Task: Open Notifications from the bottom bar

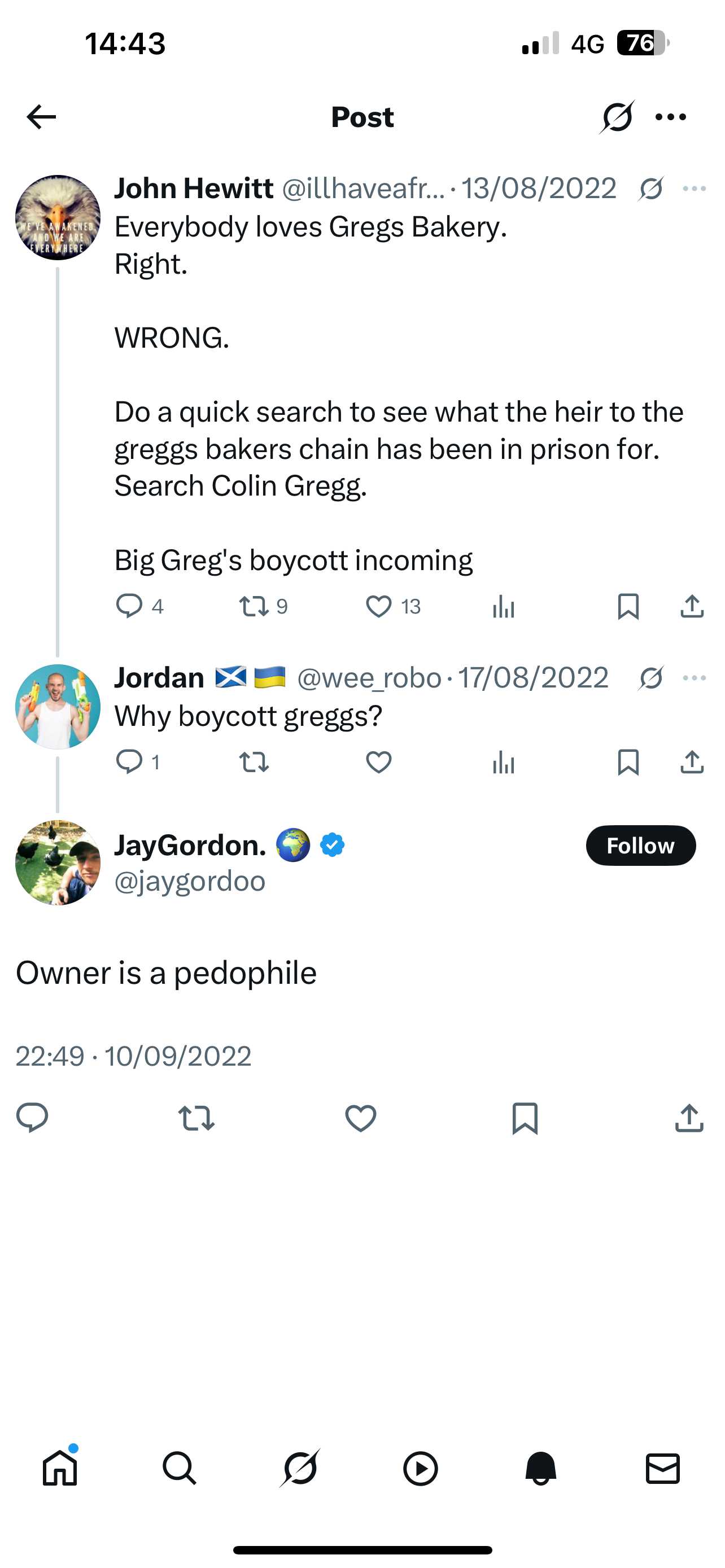Action: click(540, 1468)
